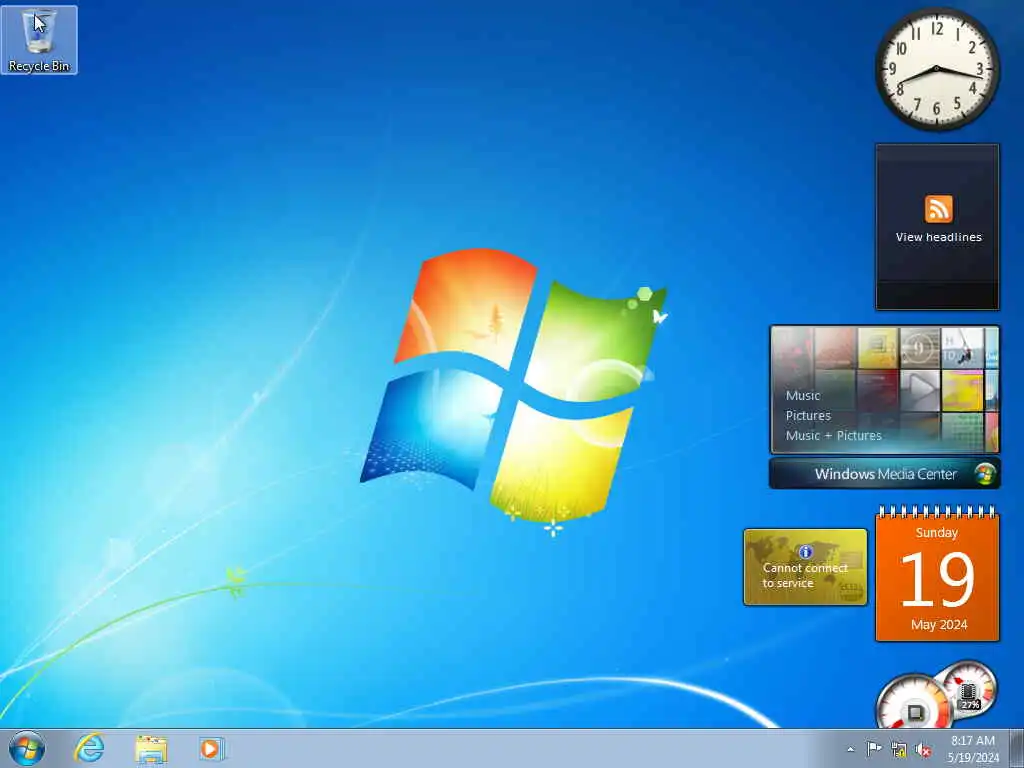The width and height of the screenshot is (1024, 768).
Task: Click the network status tray icon
Action: tap(899, 750)
